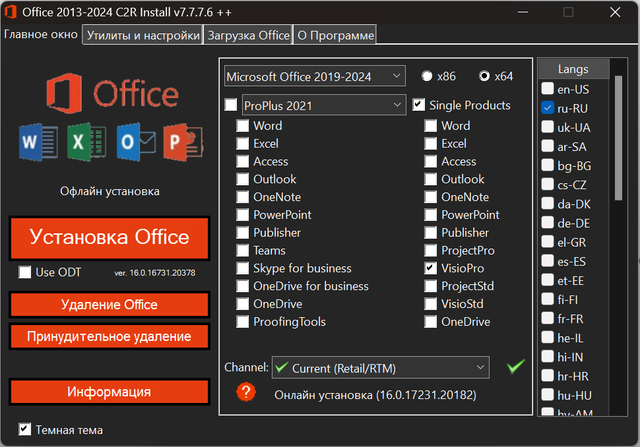The image size is (640, 447).
Task: Check the en-US language
Action: [547, 89]
